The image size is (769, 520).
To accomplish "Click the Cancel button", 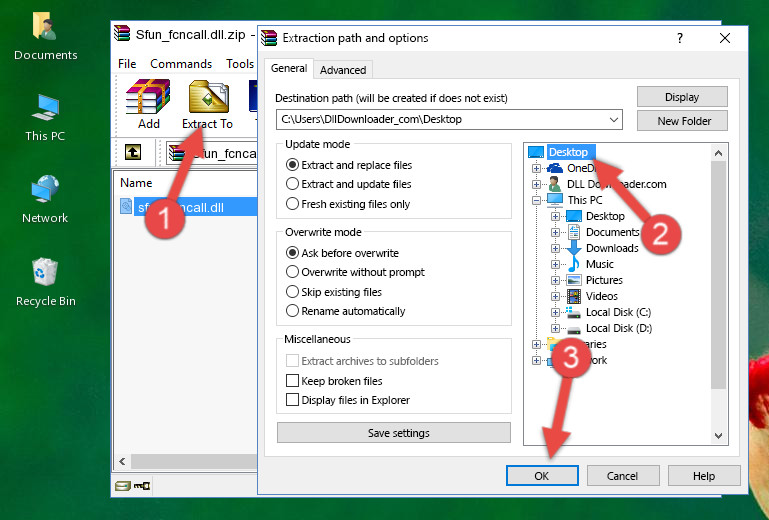I will 622,476.
